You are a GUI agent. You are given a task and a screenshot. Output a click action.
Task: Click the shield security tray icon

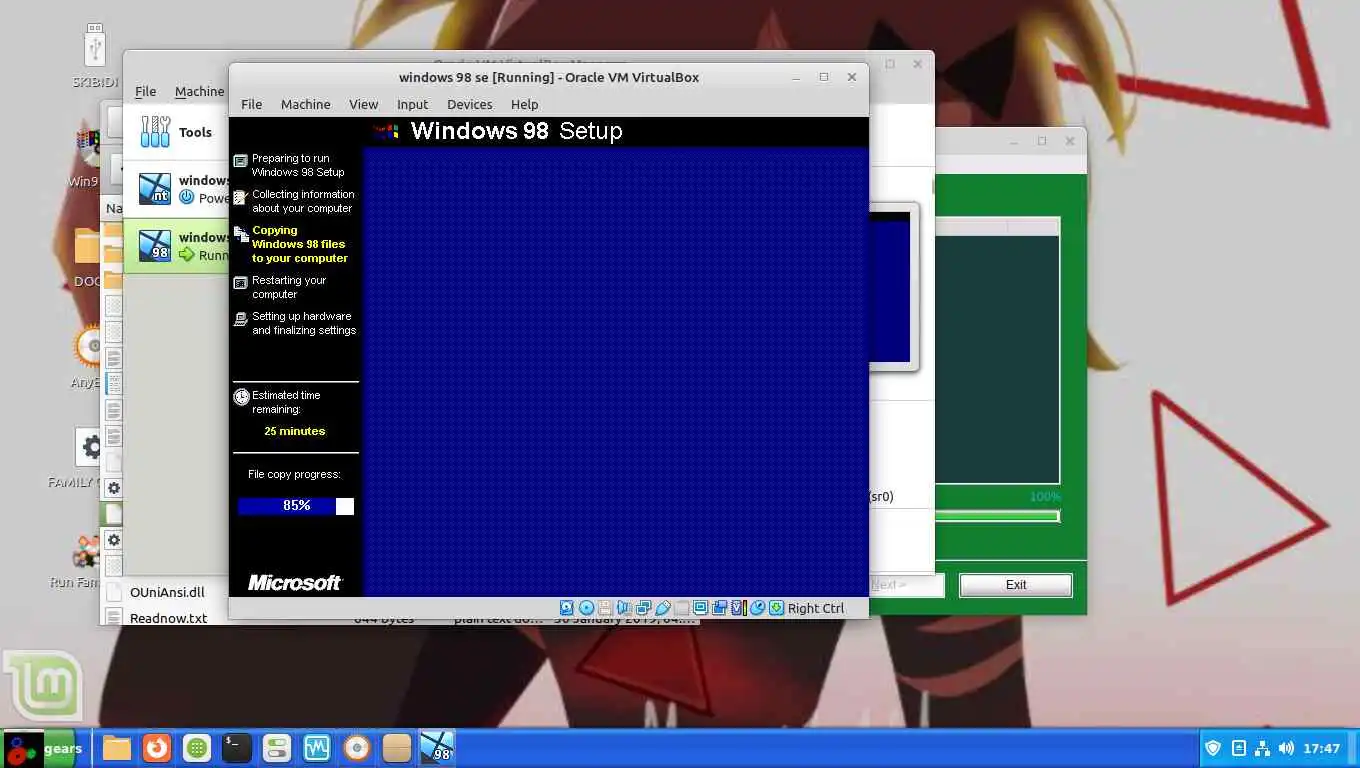[1213, 748]
